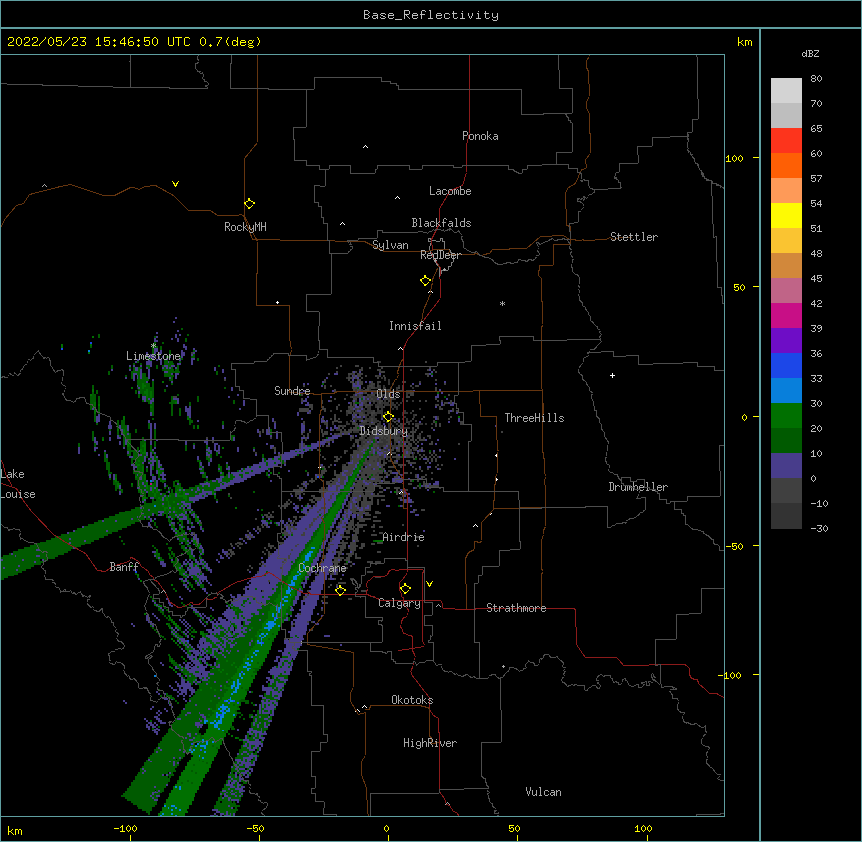Select the Airdrie label
This screenshot has width=862, height=842.
pyautogui.click(x=404, y=537)
